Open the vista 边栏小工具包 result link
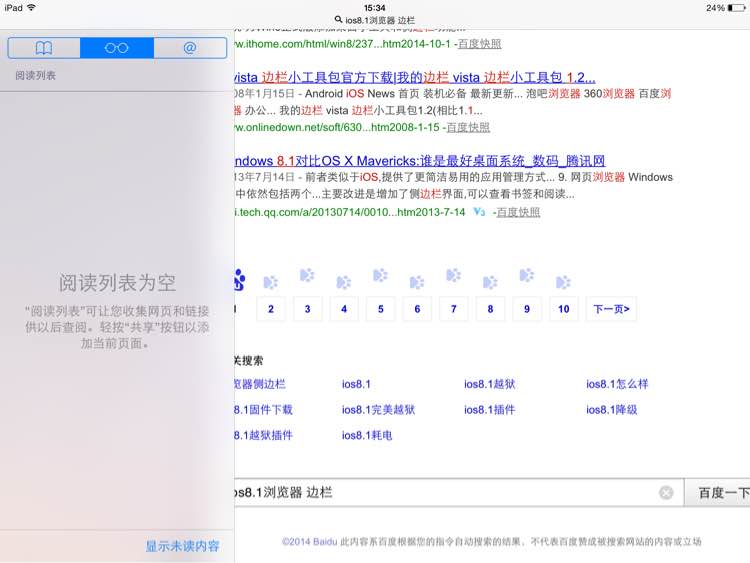The image size is (750, 563). pos(415,77)
